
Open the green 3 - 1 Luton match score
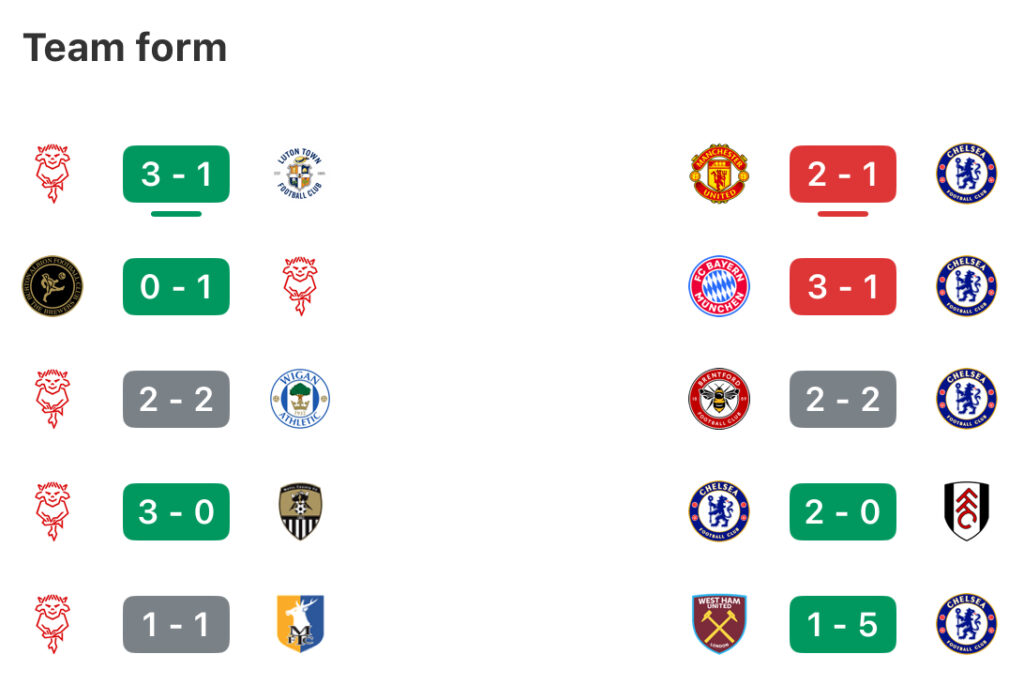point(176,174)
